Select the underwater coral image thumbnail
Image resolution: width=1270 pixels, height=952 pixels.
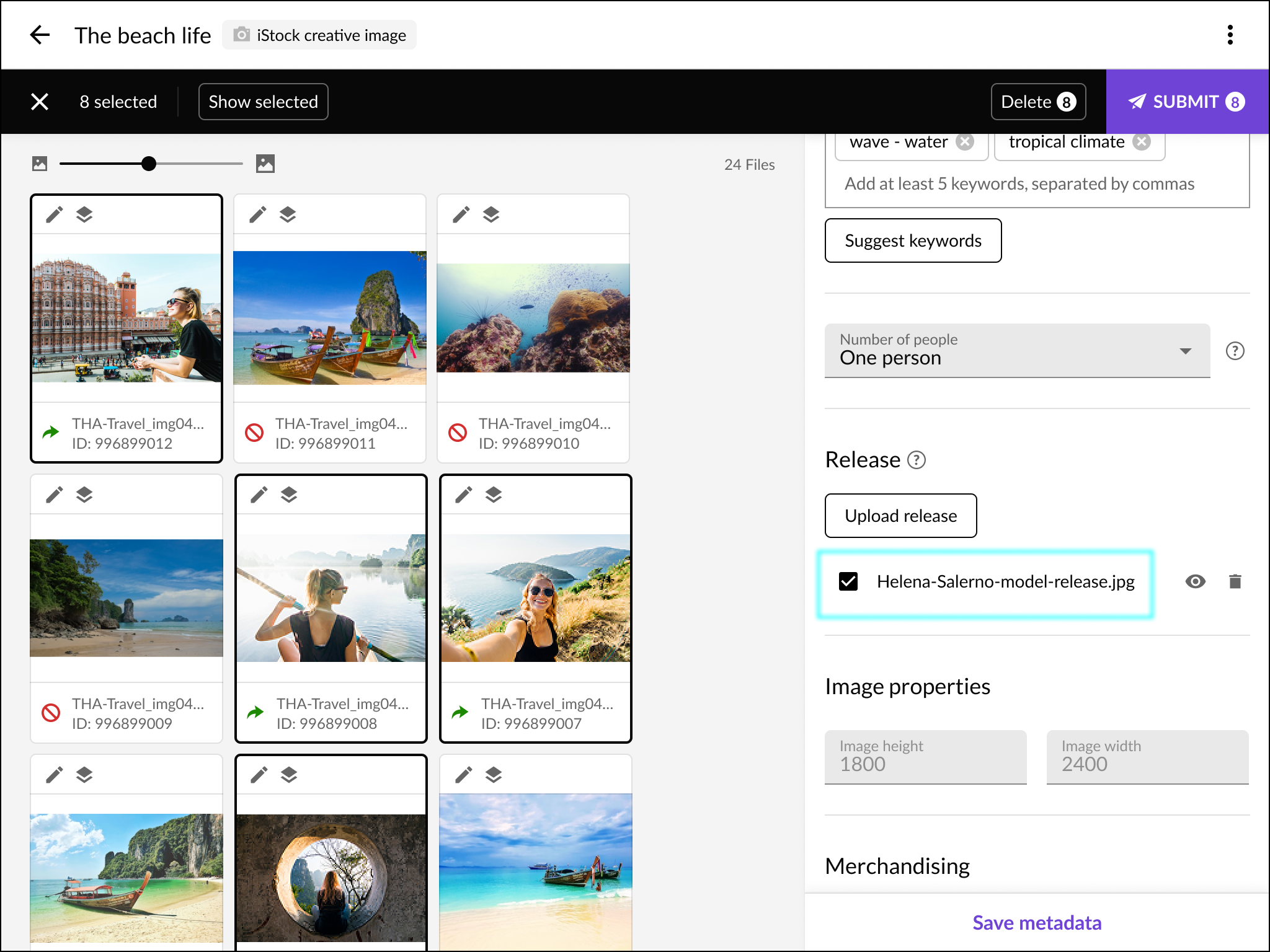533,318
